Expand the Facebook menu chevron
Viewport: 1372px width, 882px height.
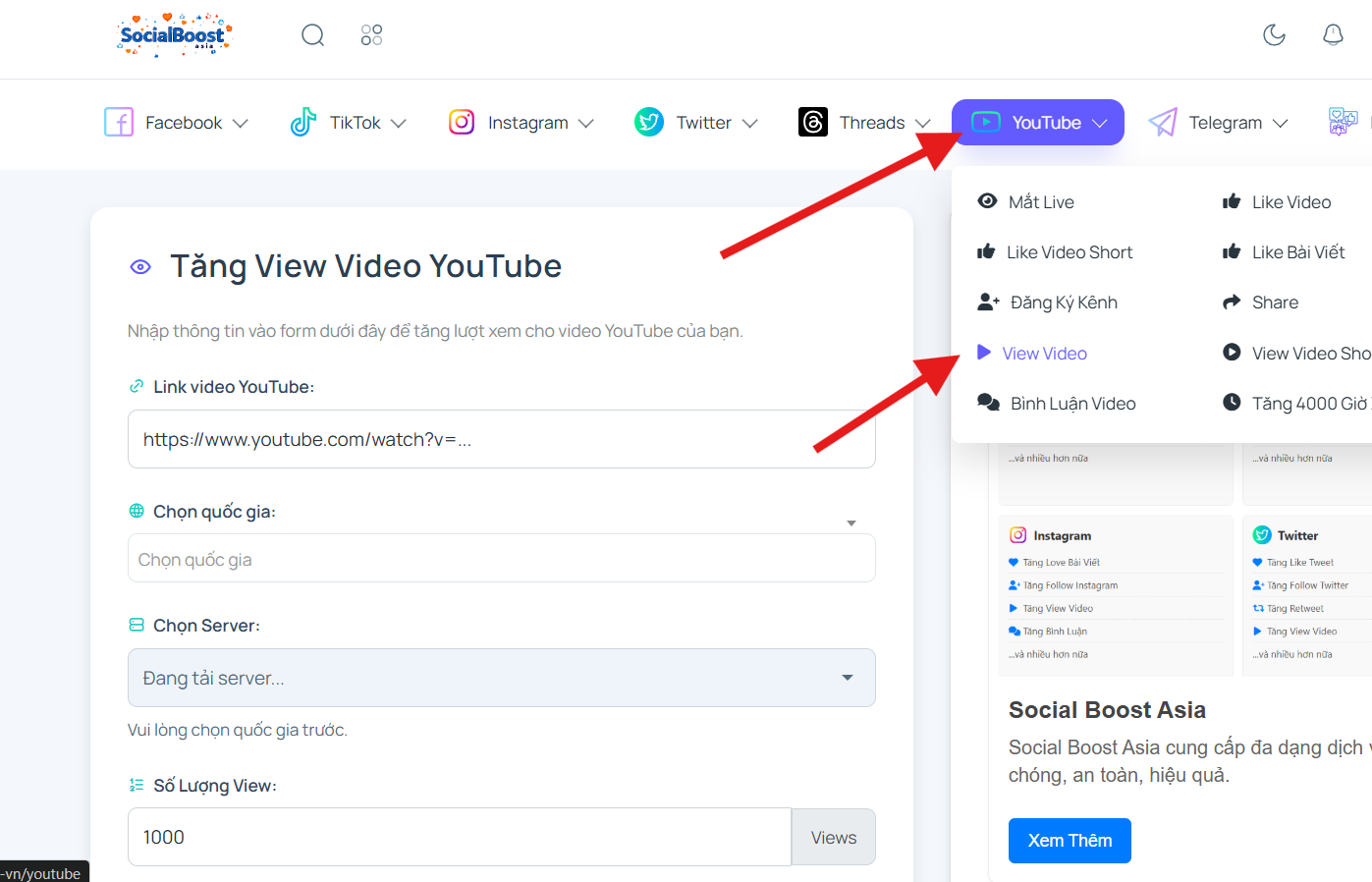(241, 124)
